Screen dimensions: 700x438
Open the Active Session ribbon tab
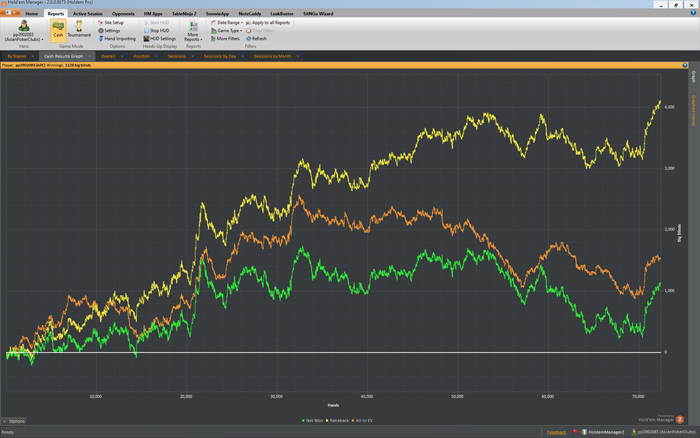click(88, 14)
